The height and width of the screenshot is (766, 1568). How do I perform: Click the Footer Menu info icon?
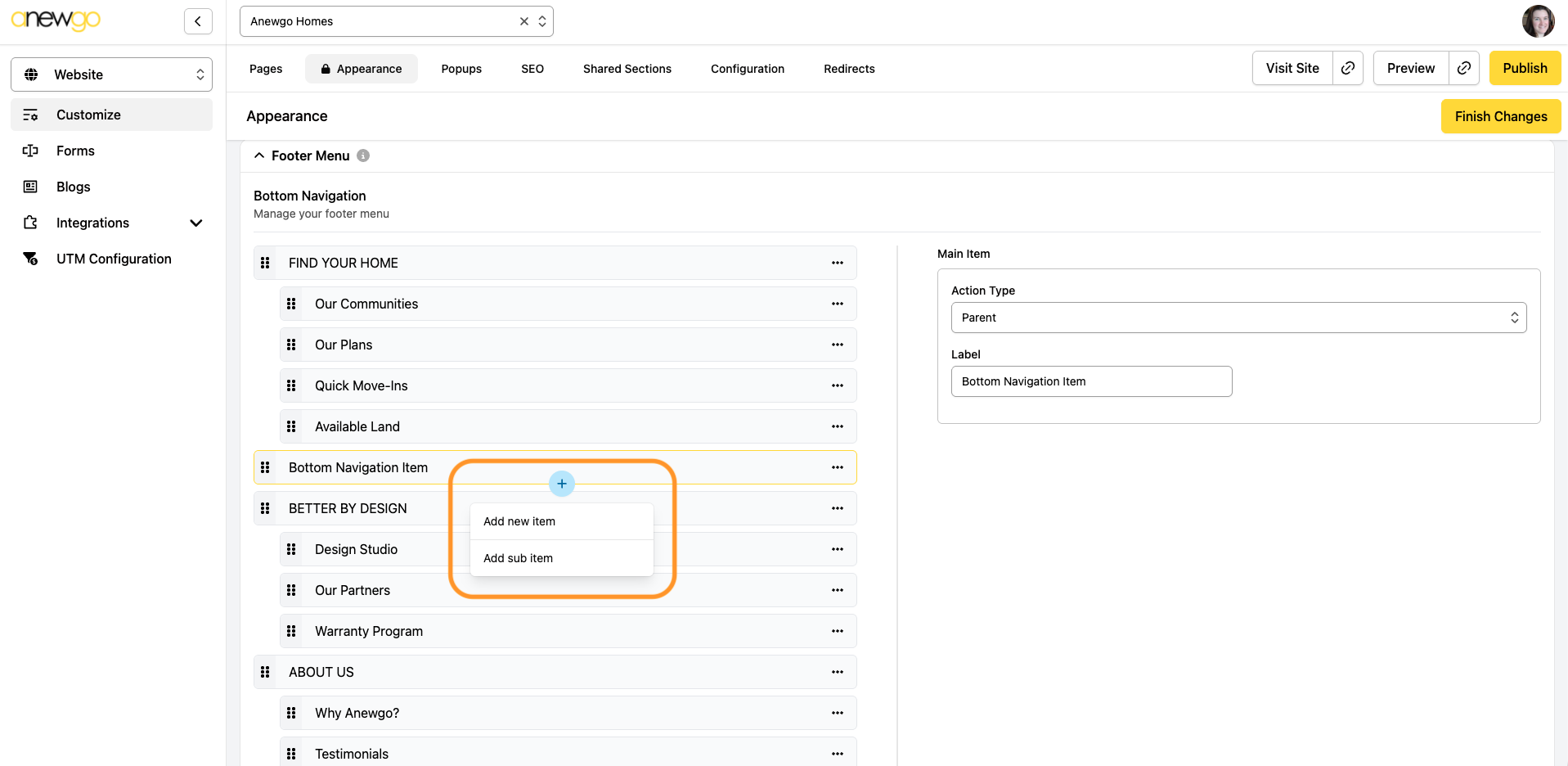pos(363,155)
